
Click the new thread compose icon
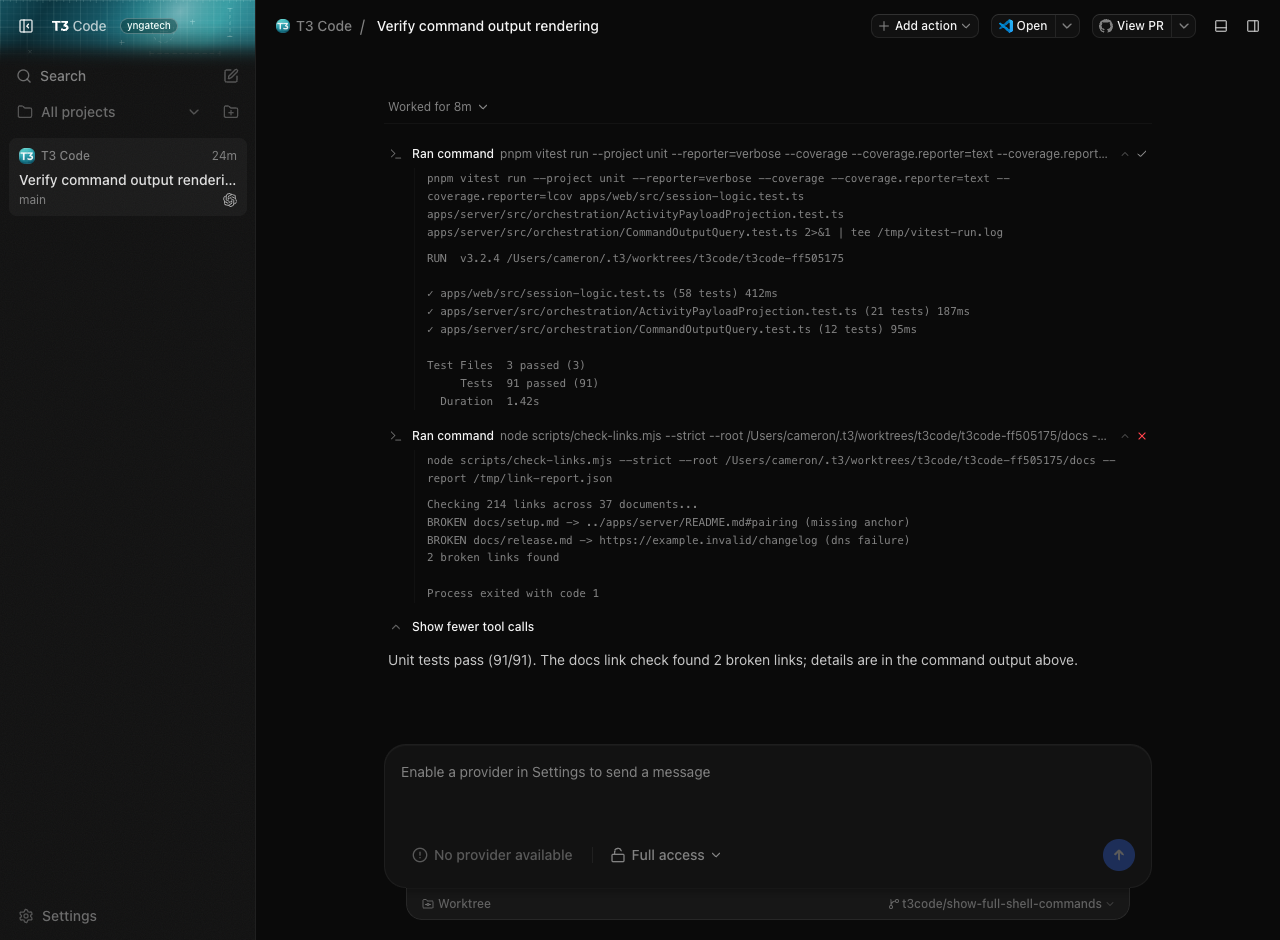(x=231, y=76)
